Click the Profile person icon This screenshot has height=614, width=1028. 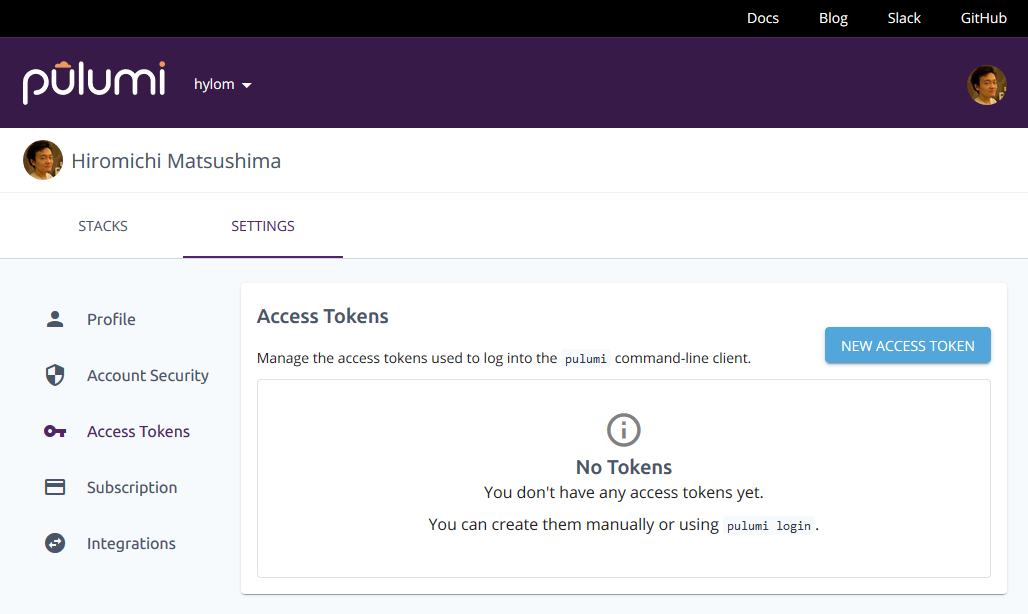coord(55,319)
